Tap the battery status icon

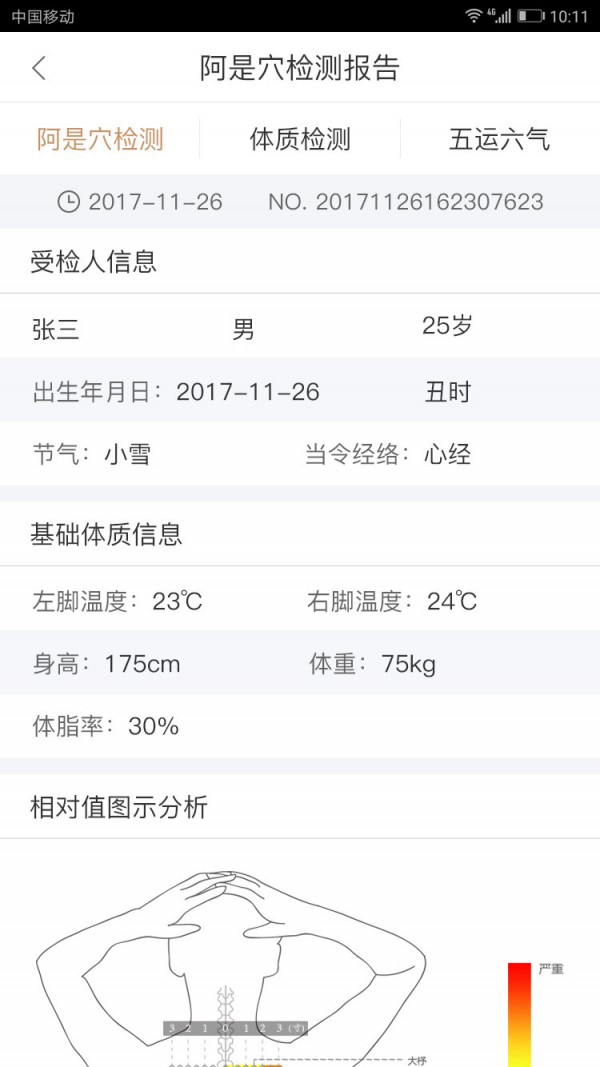click(x=531, y=16)
